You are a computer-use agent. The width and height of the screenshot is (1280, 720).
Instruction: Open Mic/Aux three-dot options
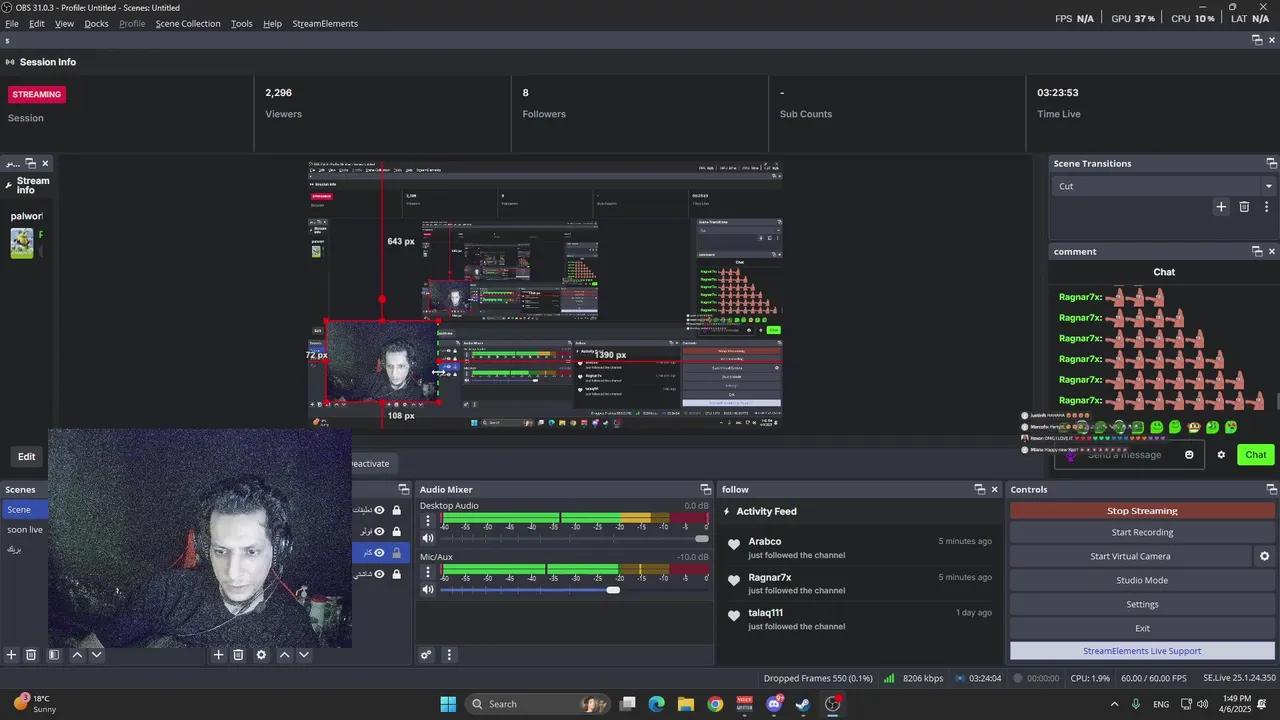coord(428,572)
